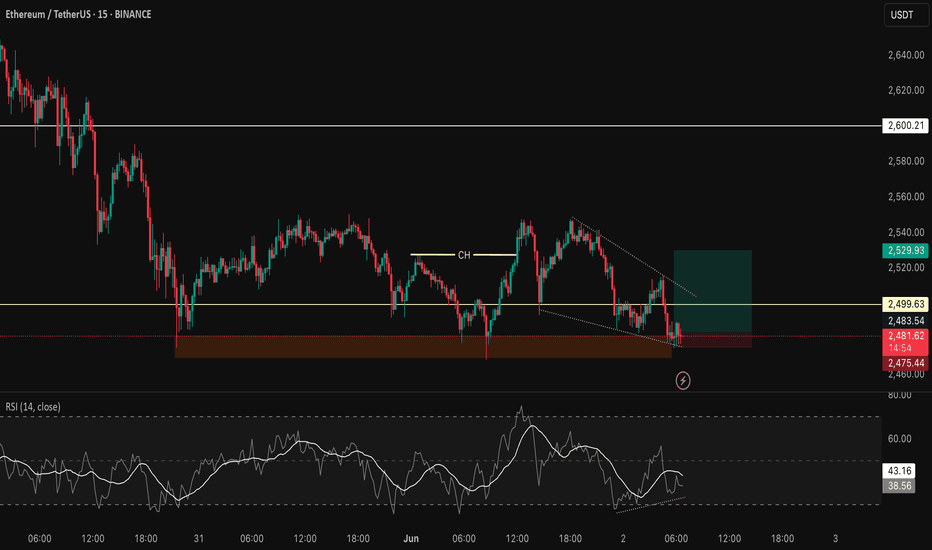Viewport: 932px width, 550px height.
Task: Select the orange support zone rectangle
Action: click(x=423, y=347)
